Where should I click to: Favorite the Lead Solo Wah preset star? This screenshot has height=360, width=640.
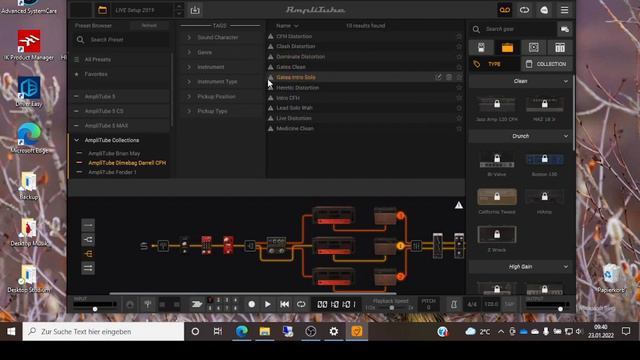point(459,108)
